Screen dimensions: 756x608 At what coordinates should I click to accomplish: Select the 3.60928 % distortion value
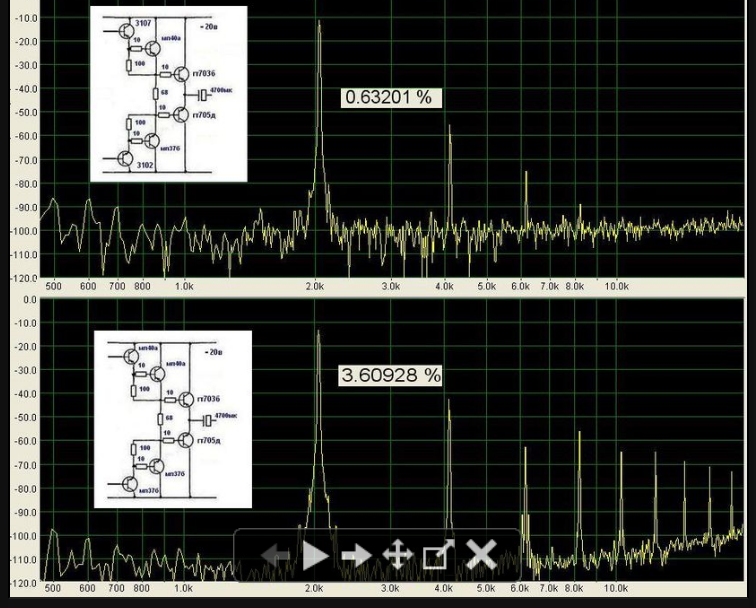click(390, 375)
